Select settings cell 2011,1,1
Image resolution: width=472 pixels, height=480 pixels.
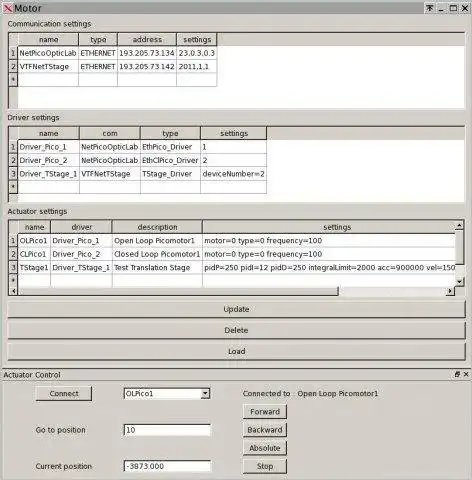(x=197, y=67)
